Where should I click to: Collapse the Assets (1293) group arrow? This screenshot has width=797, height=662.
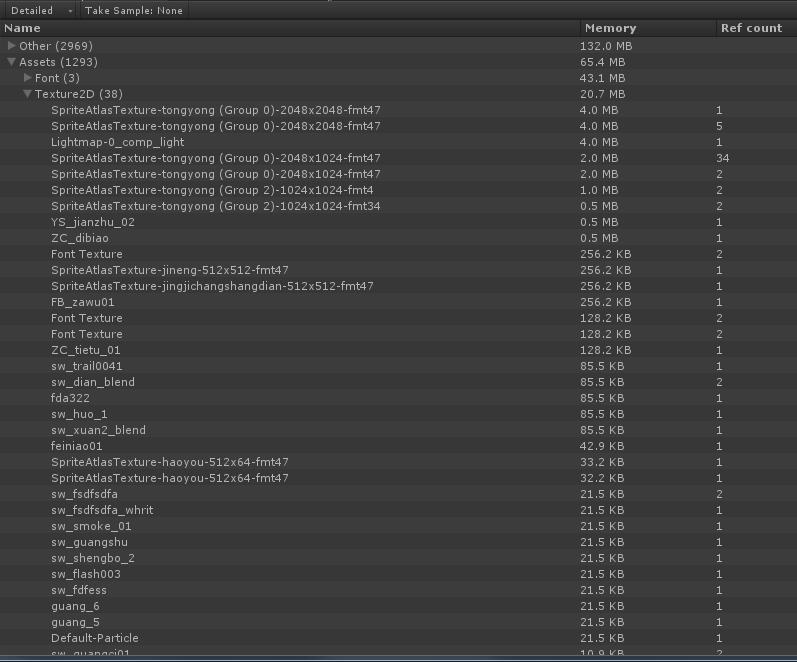[x=11, y=62]
